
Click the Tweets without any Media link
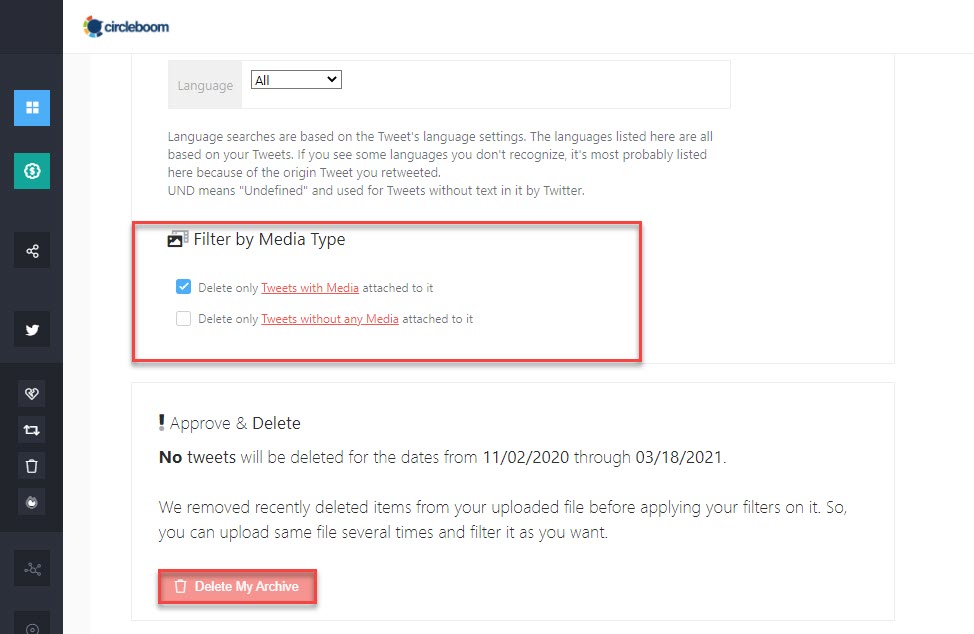pyautogui.click(x=330, y=319)
